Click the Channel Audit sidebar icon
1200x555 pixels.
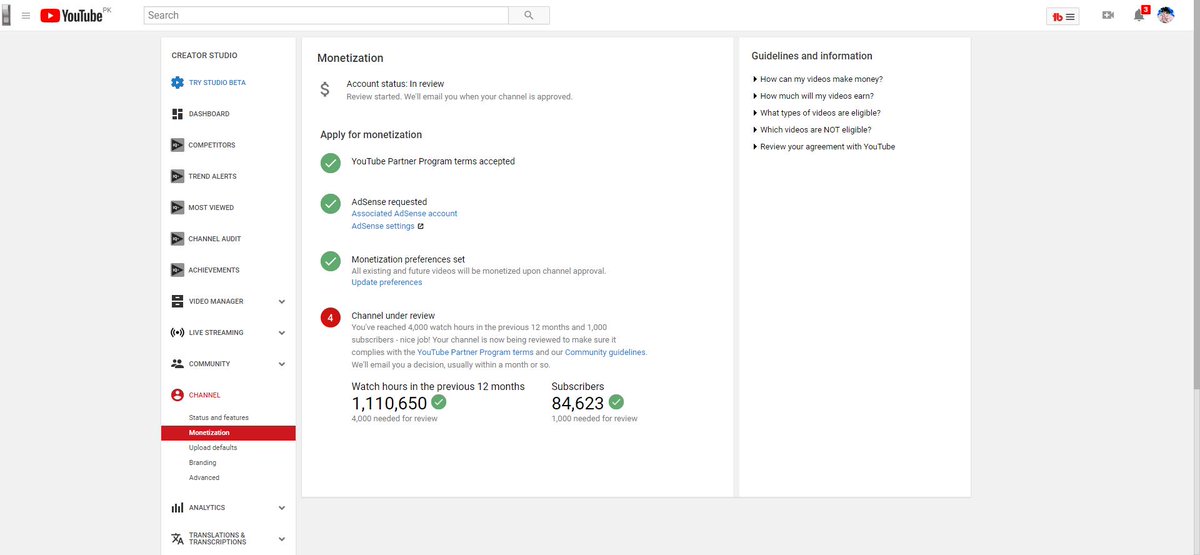(x=177, y=239)
